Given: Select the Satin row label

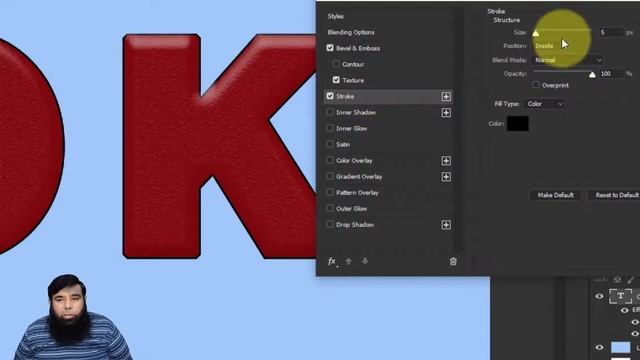Looking at the screenshot, I should pyautogui.click(x=343, y=144).
